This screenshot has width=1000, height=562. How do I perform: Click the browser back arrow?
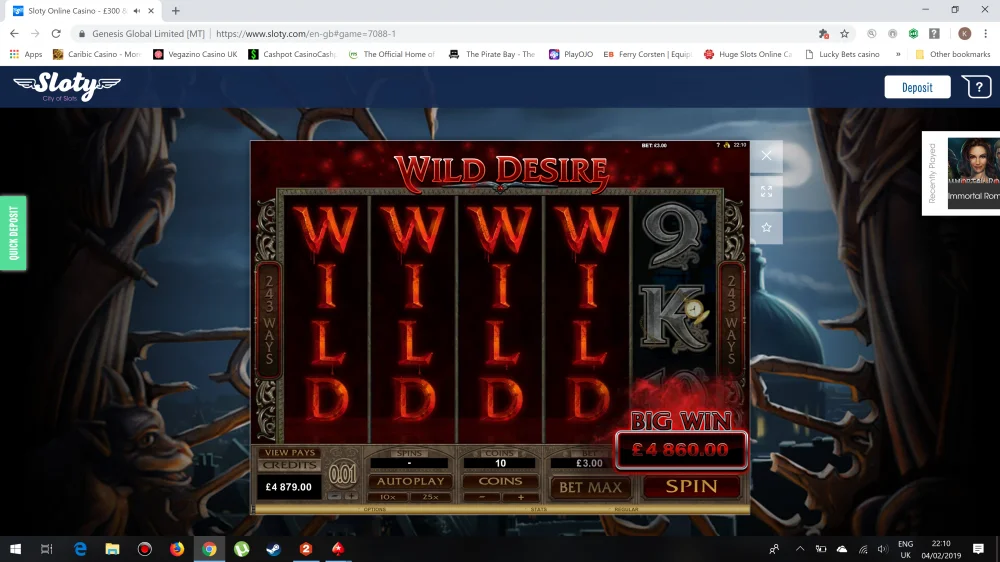pyautogui.click(x=14, y=34)
